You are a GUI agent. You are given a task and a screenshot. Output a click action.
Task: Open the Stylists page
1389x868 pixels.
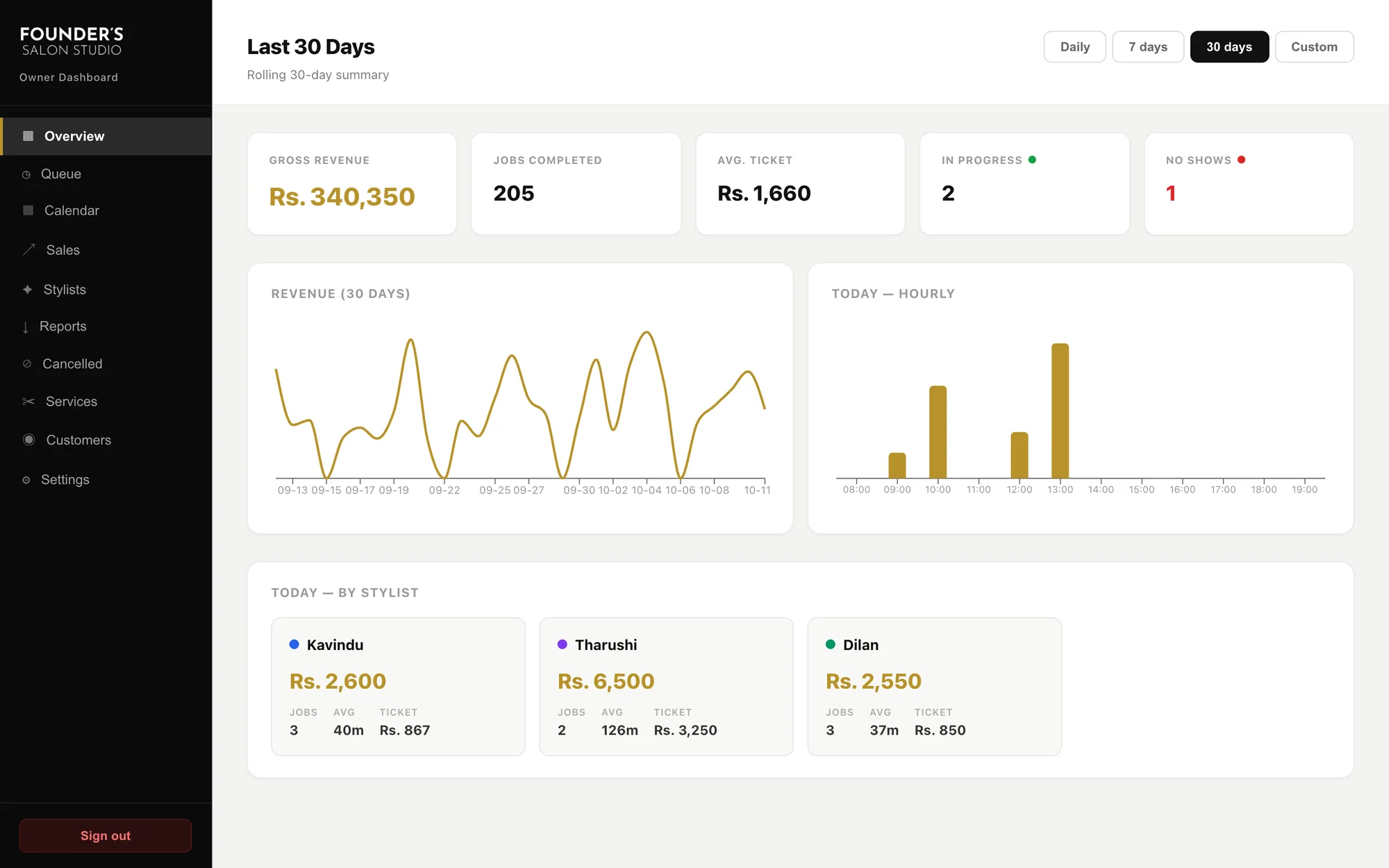tap(106, 290)
